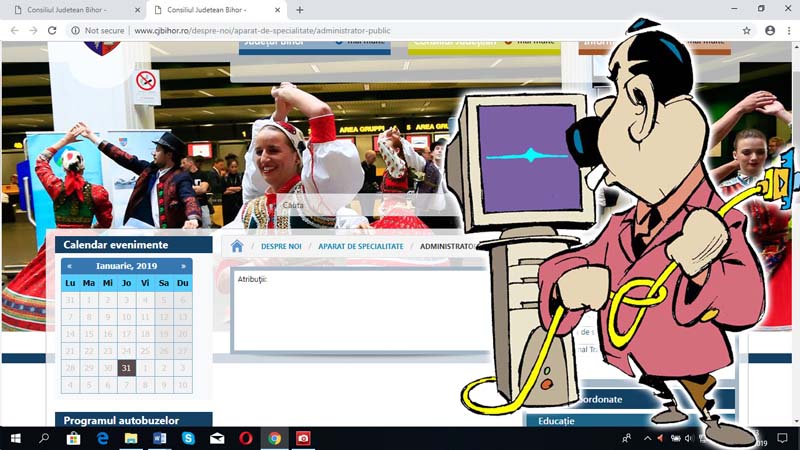This screenshot has width=800, height=450.
Task: Show previous month in events calendar
Action: click(69, 266)
